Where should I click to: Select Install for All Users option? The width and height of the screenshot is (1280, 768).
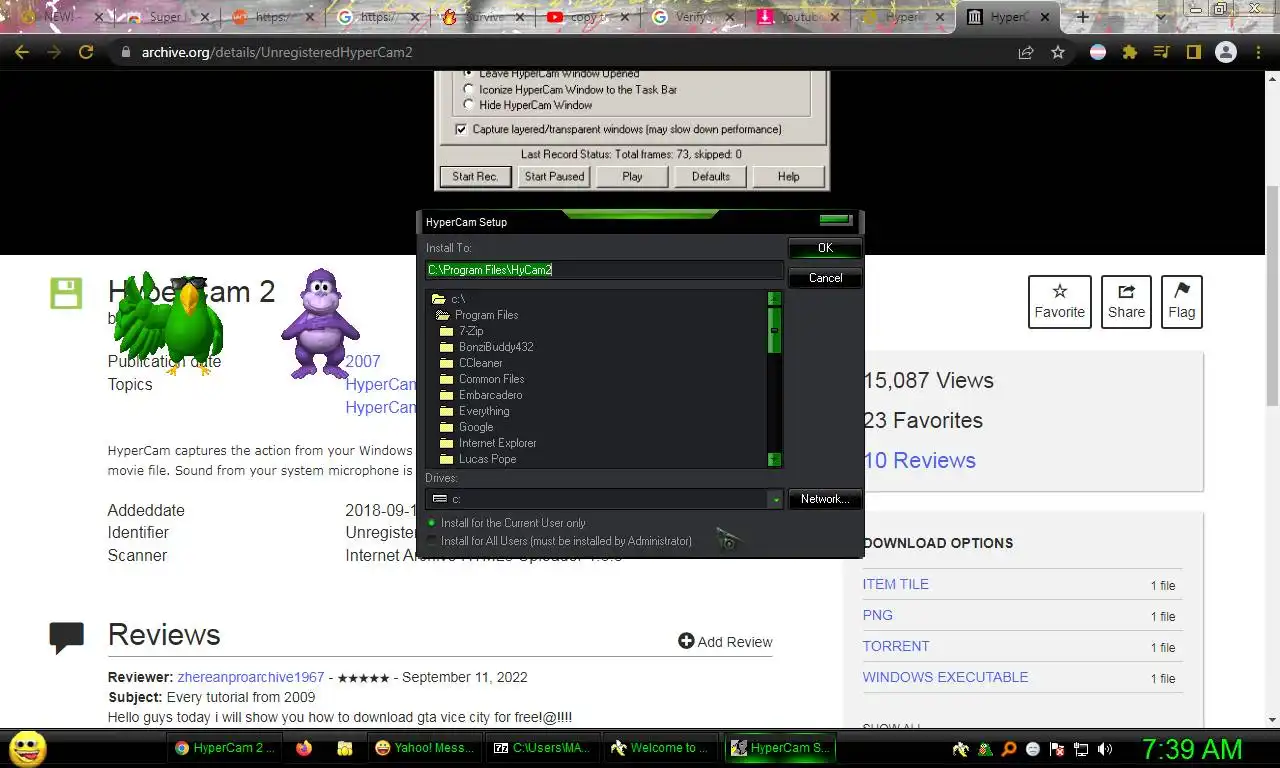tap(559, 541)
